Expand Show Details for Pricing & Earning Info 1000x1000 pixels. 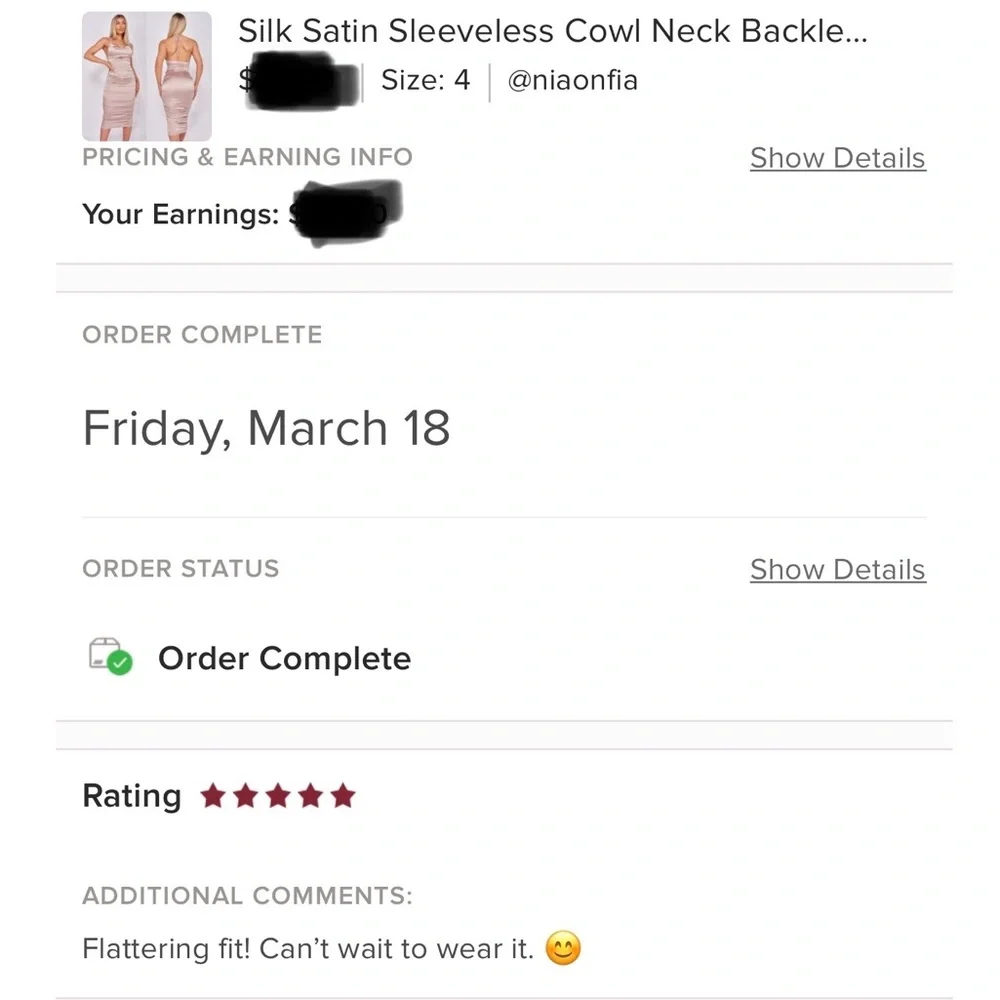pos(837,158)
